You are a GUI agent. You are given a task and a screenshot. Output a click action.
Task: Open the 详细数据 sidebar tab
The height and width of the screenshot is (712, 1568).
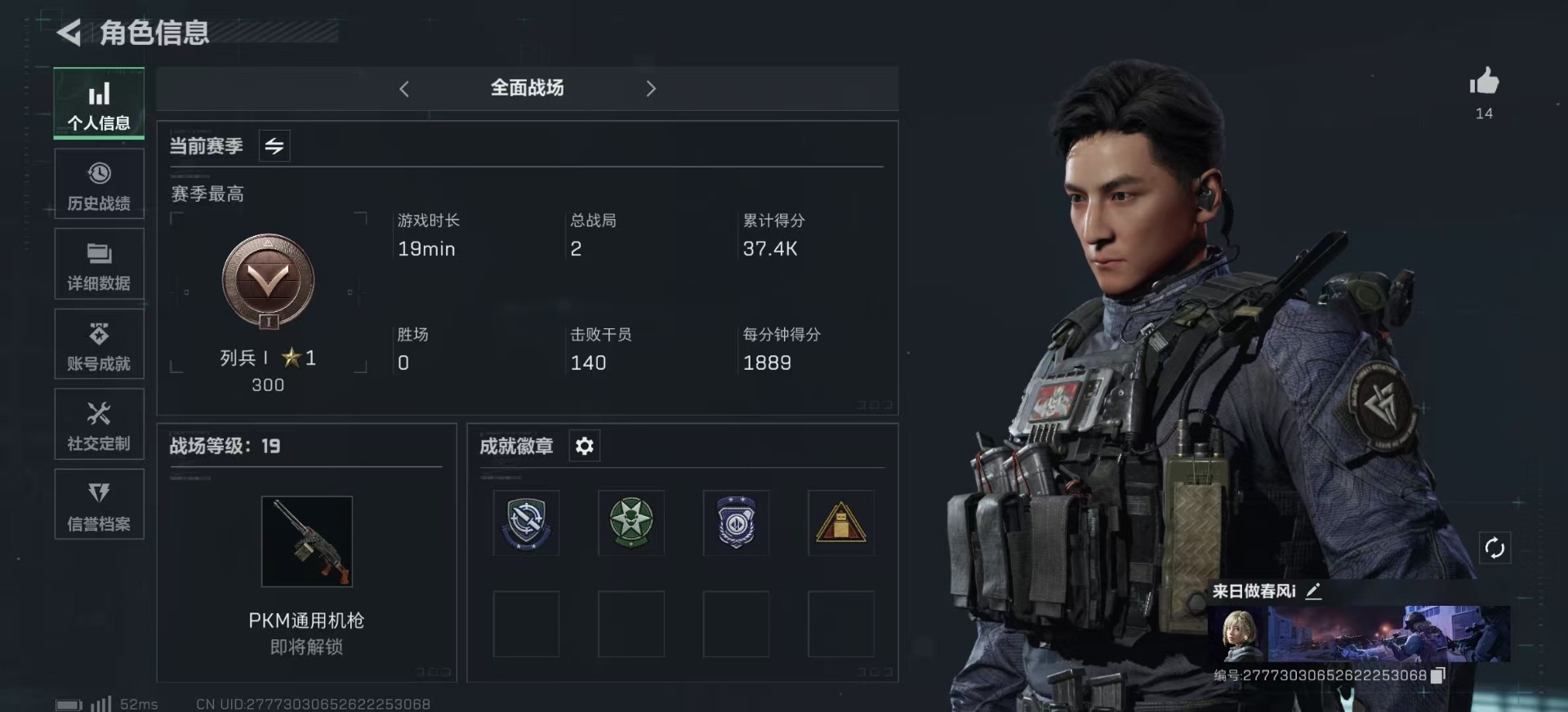99,265
